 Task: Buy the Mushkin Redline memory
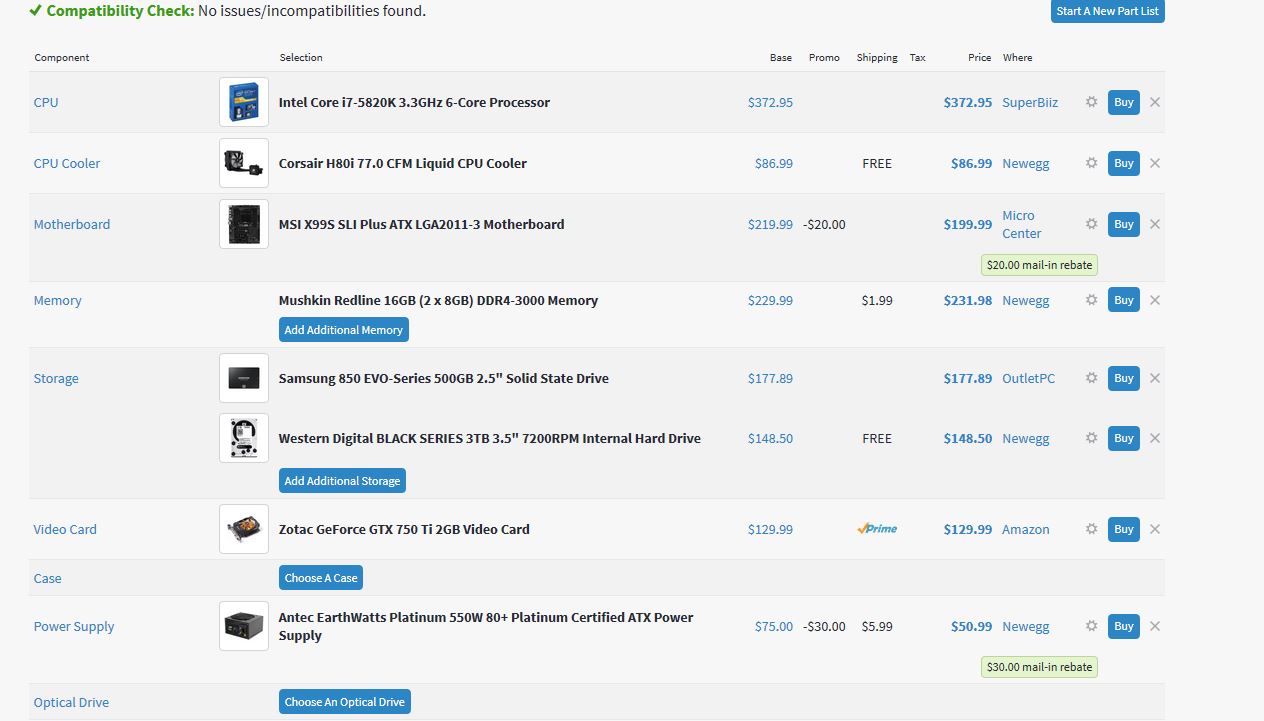click(x=1124, y=300)
